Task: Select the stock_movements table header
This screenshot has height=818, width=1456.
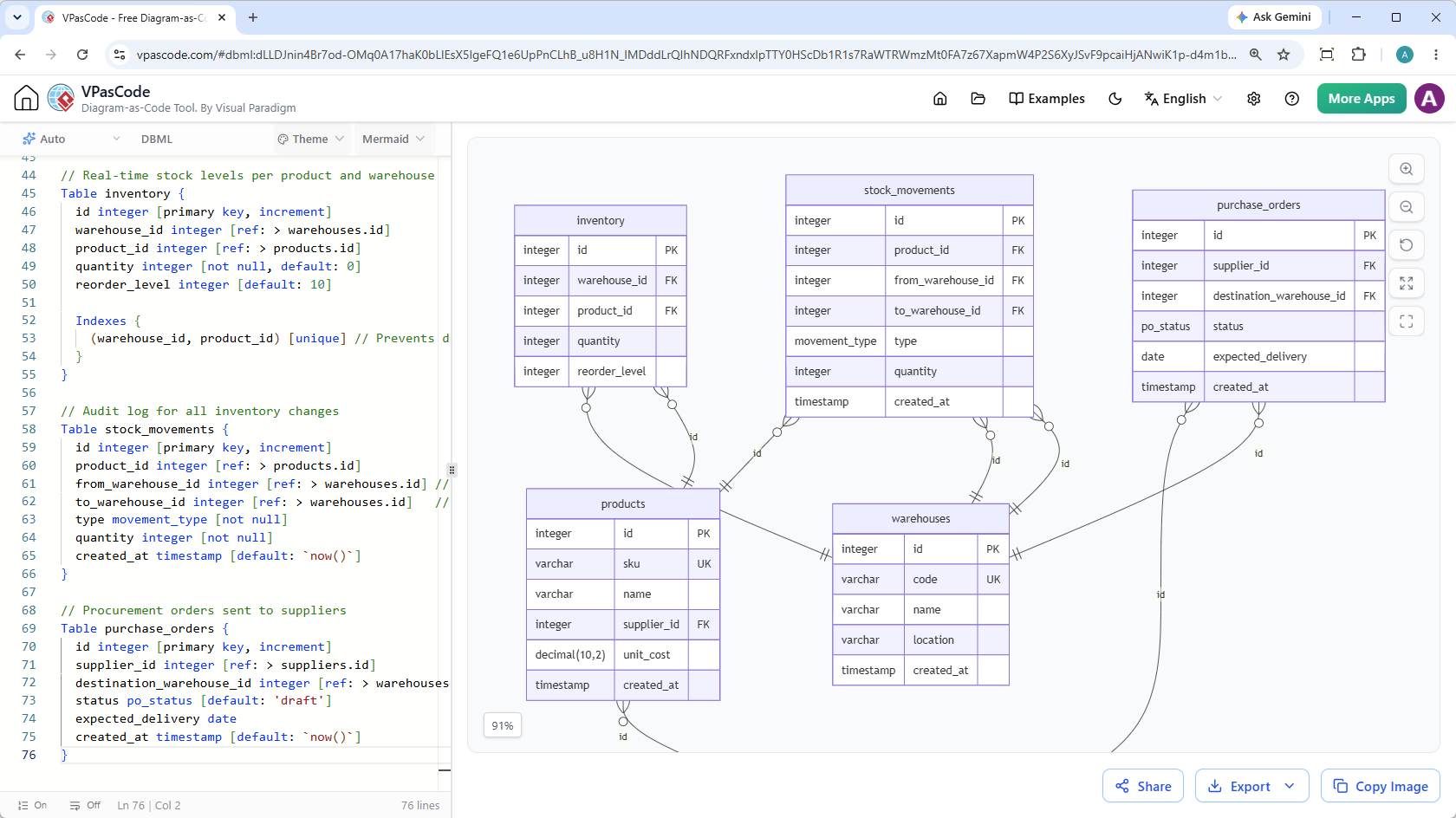Action: coord(909,190)
